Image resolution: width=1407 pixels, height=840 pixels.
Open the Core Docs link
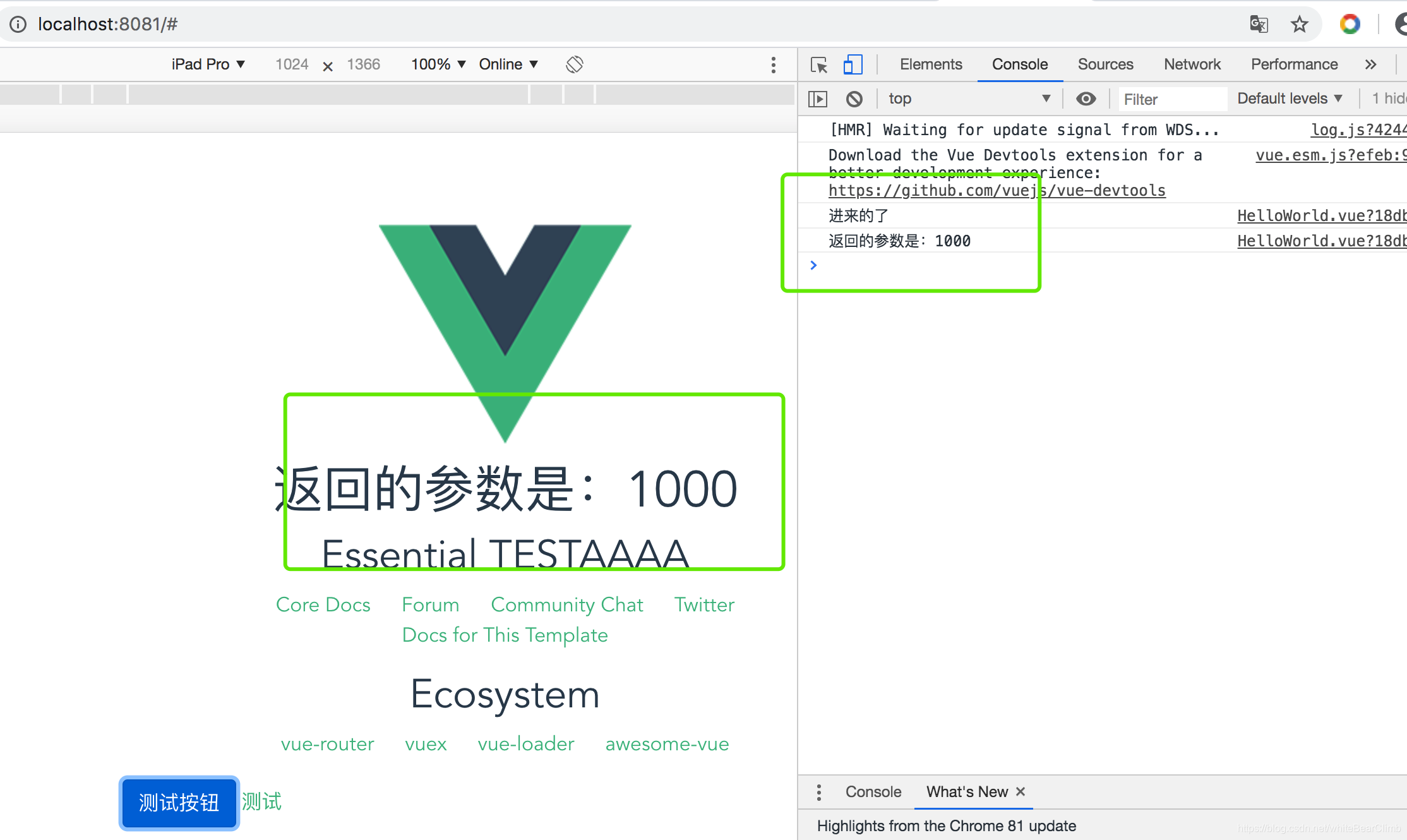coord(323,604)
